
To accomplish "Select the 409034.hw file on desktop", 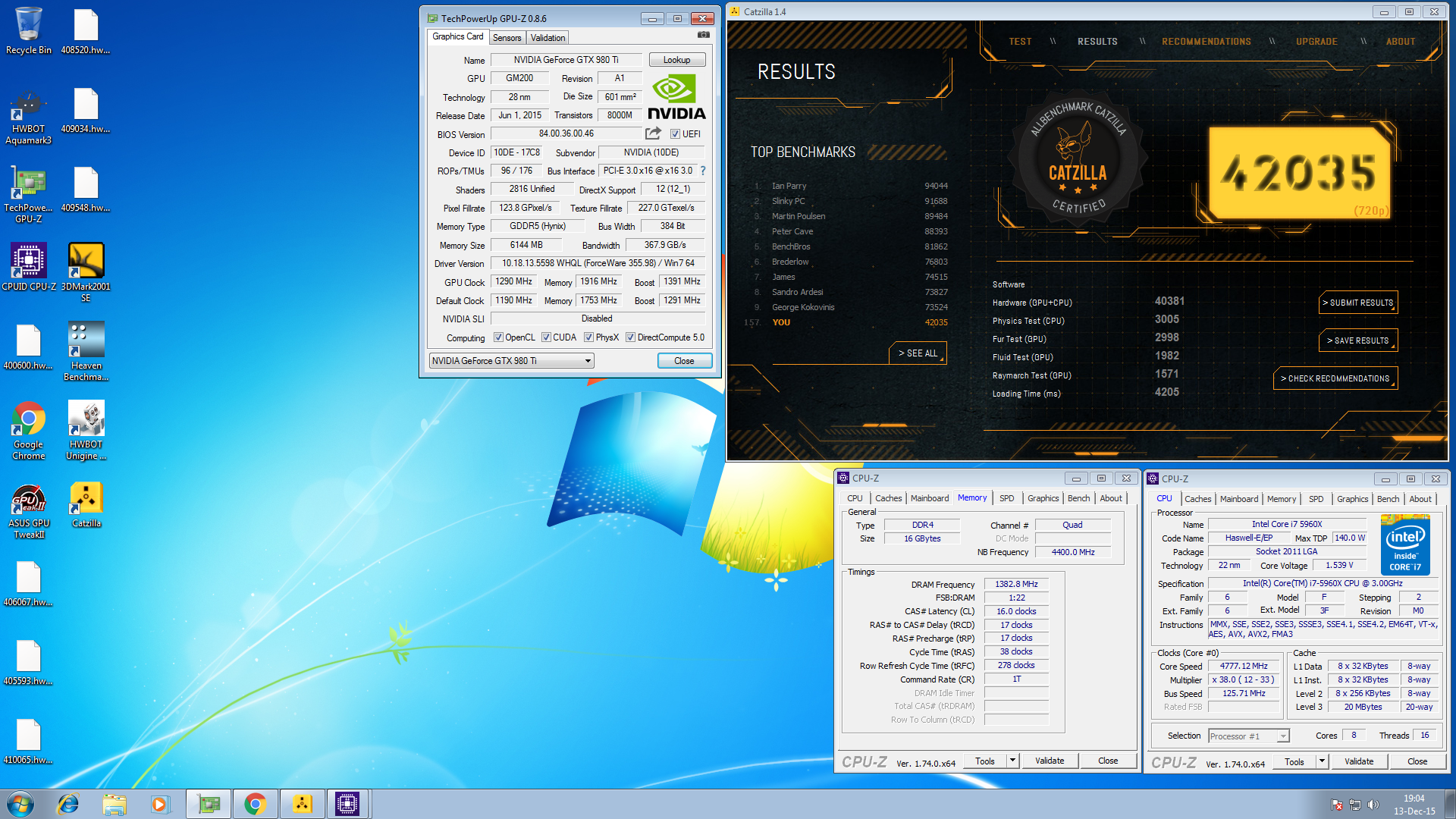I will point(86,110).
